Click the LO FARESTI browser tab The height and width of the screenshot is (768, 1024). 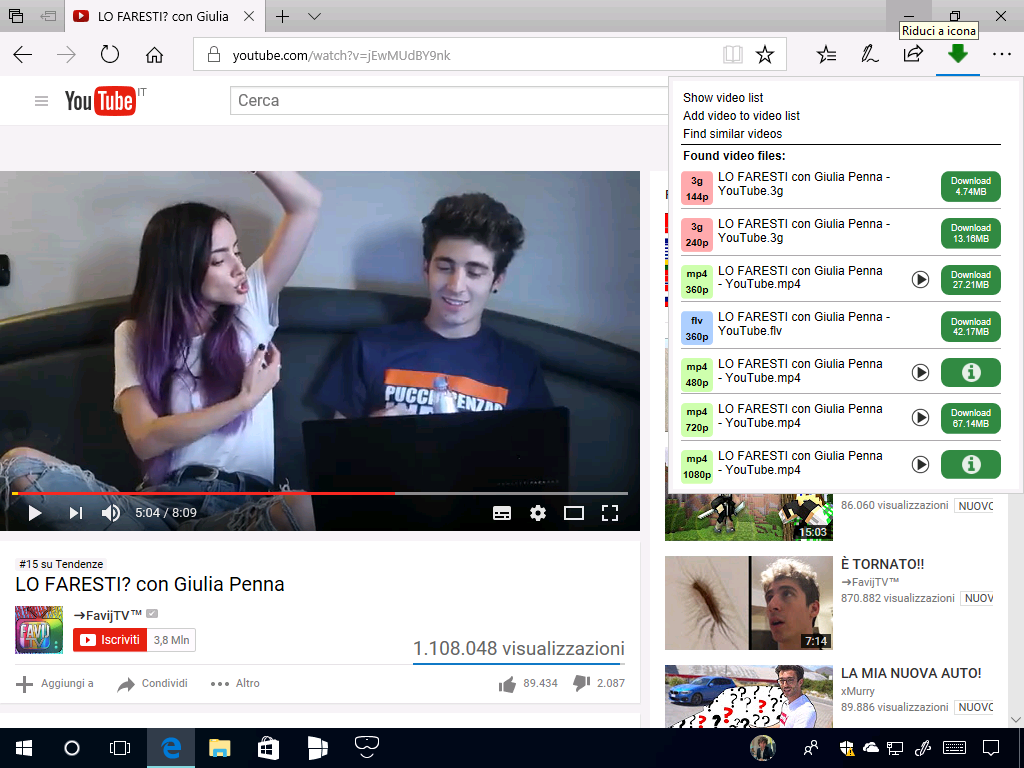(163, 16)
